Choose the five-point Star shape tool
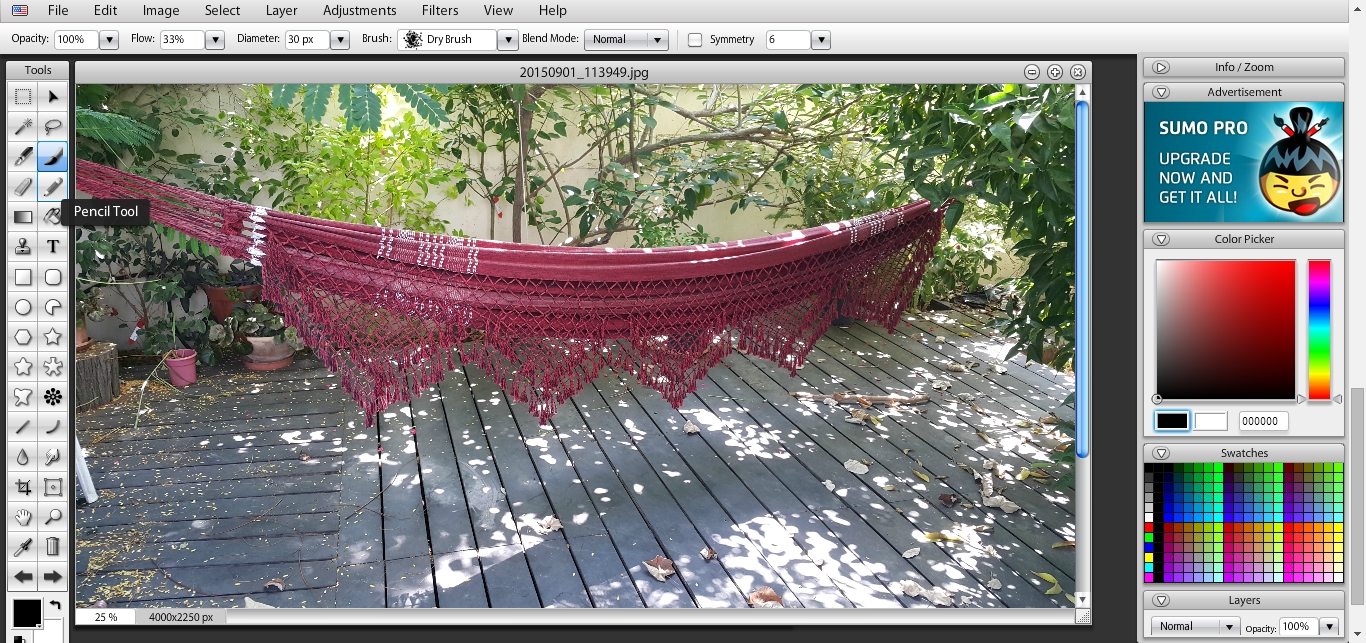Screen dimensions: 1366x643 coord(53,337)
